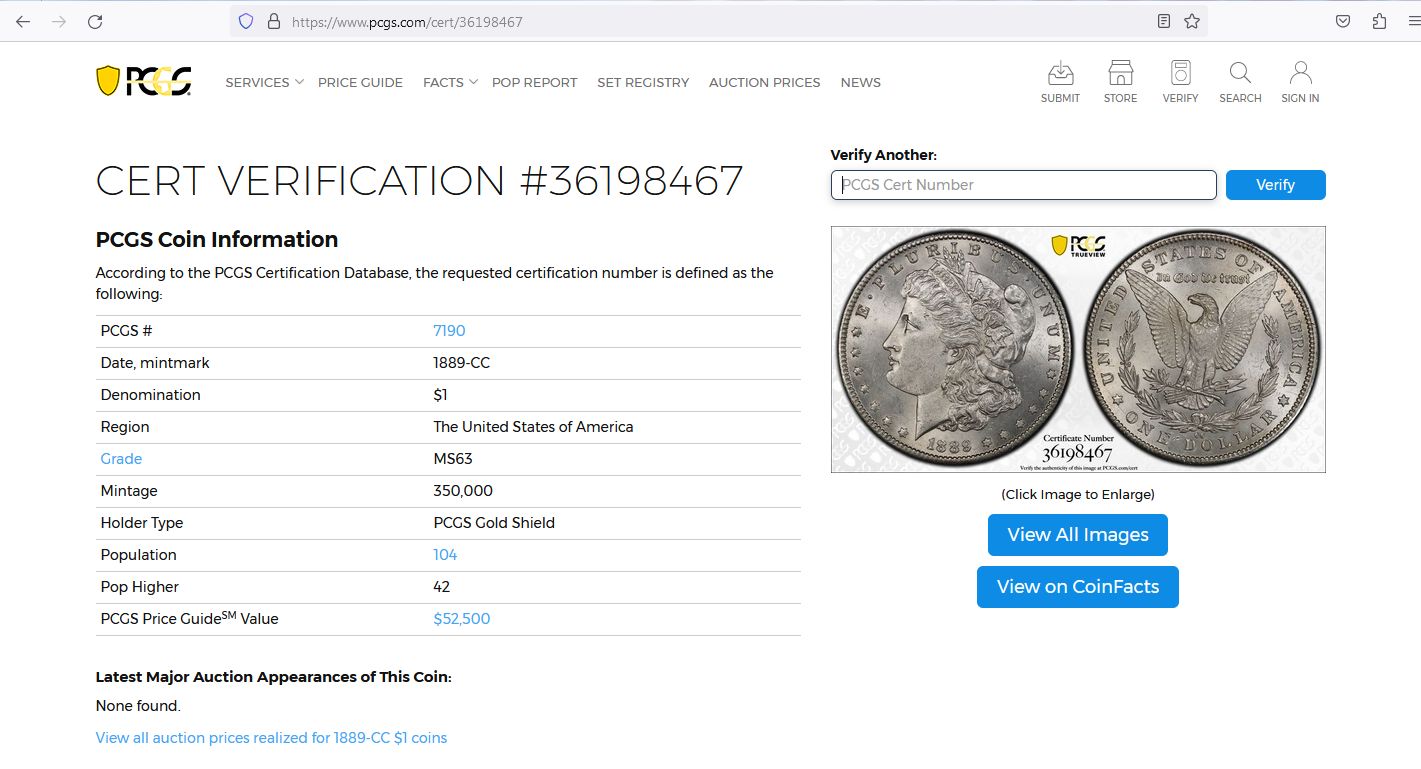Screen dimensions: 1421x769
Task: Open tracking protection shield icon in address bar
Action: click(x=246, y=21)
